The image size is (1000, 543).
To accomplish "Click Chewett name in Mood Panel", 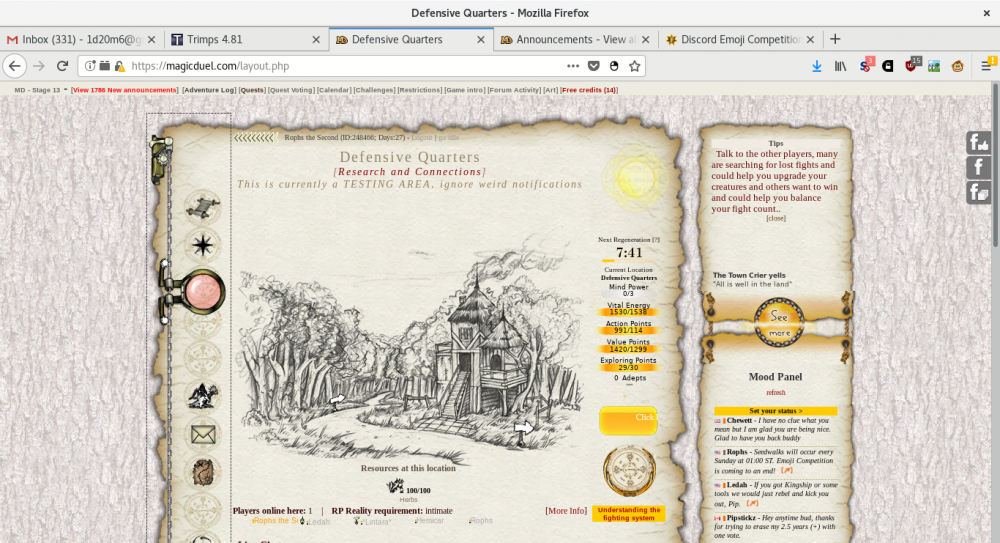I will tap(739, 420).
